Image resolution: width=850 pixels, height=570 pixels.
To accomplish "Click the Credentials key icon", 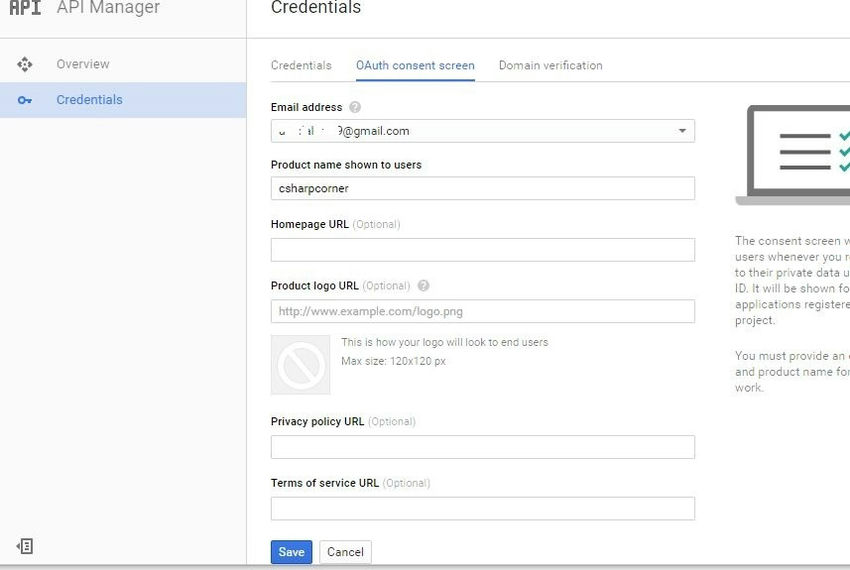I will (x=25, y=100).
